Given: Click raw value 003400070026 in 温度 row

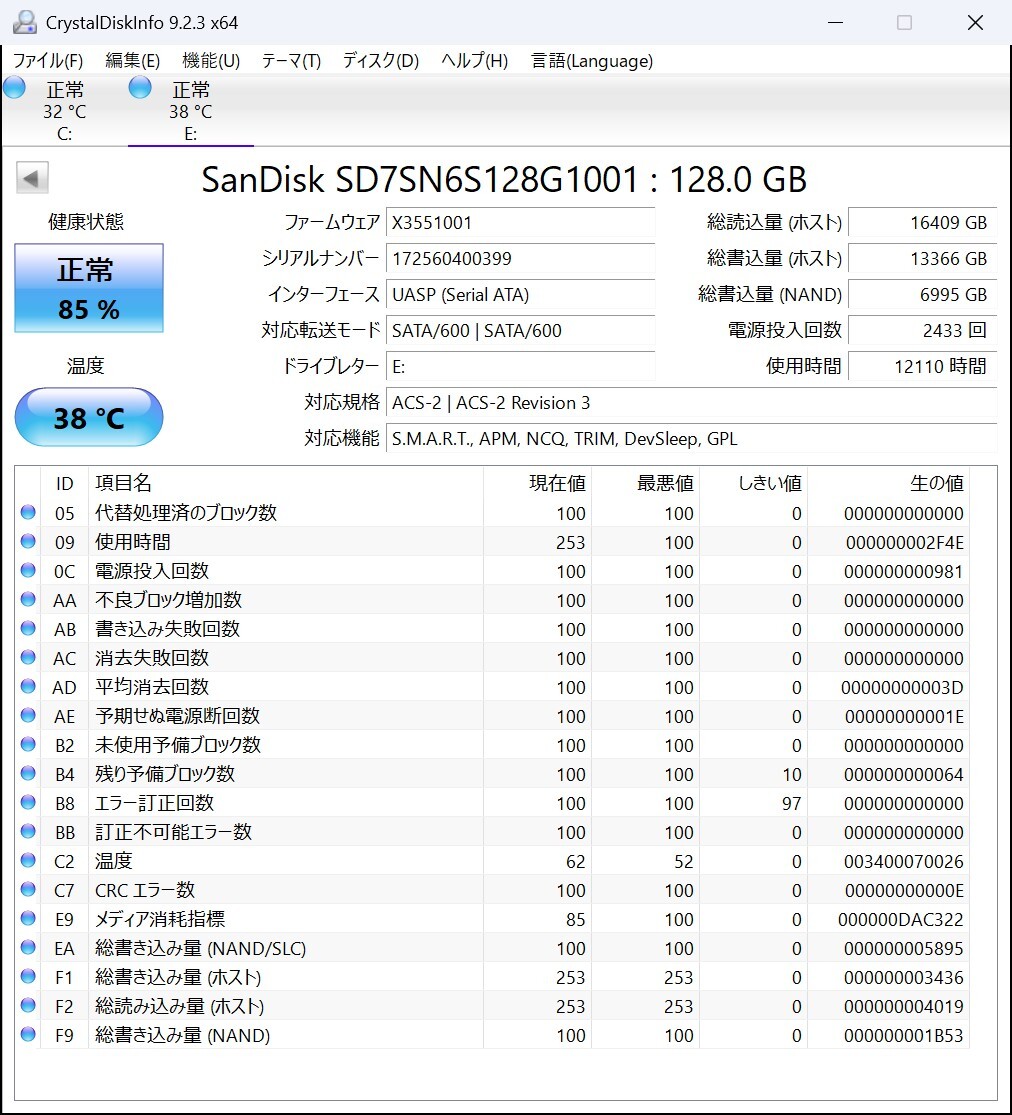Looking at the screenshot, I should tap(903, 861).
